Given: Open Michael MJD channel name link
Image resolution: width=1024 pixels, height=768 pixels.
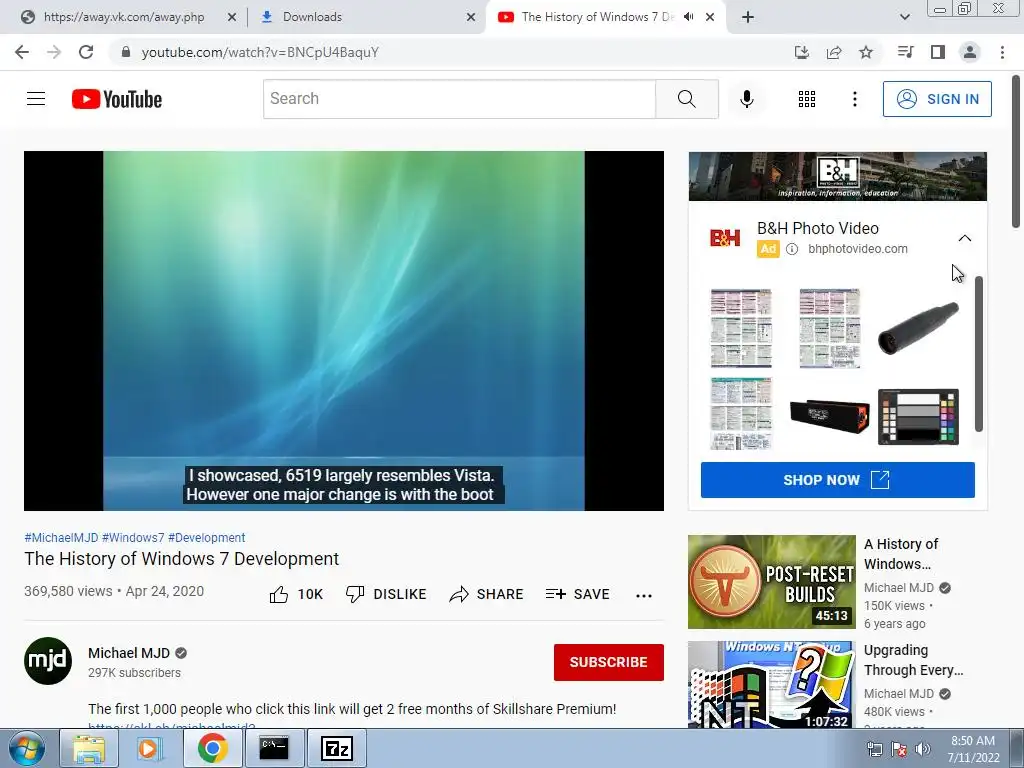Looking at the screenshot, I should tap(129, 653).
